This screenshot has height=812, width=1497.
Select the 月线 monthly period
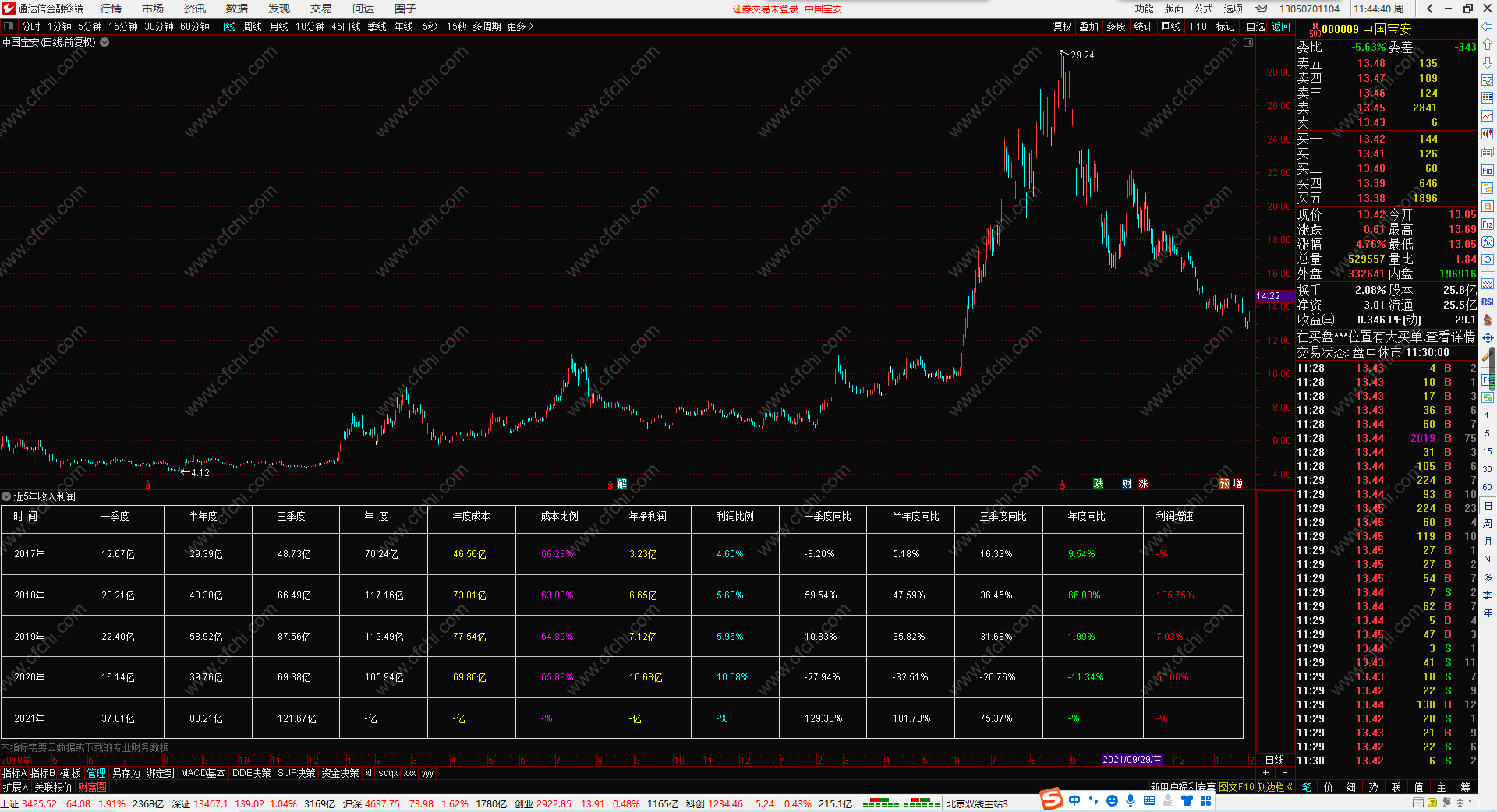[279, 26]
